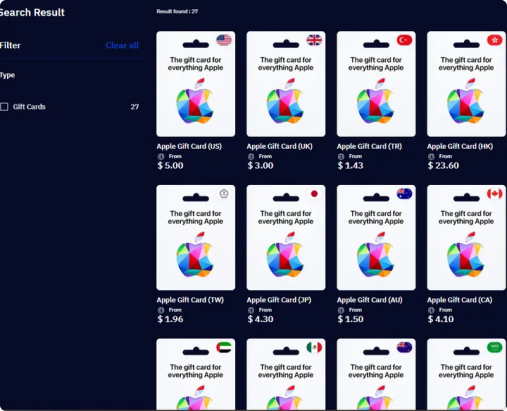
Task: Click the United Kingdom flag icon
Action: 314,40
